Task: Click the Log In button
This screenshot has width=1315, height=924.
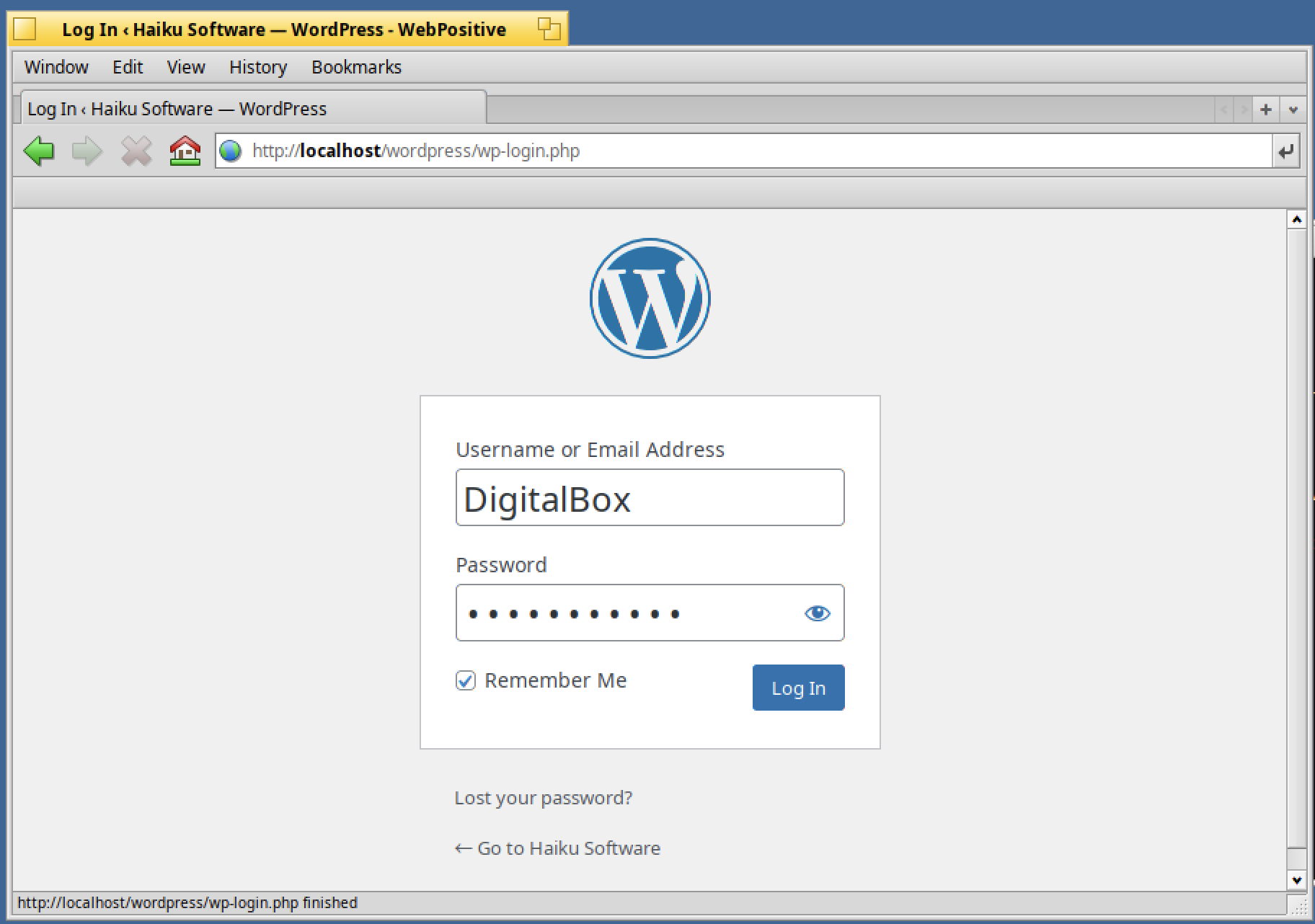Action: (x=798, y=688)
